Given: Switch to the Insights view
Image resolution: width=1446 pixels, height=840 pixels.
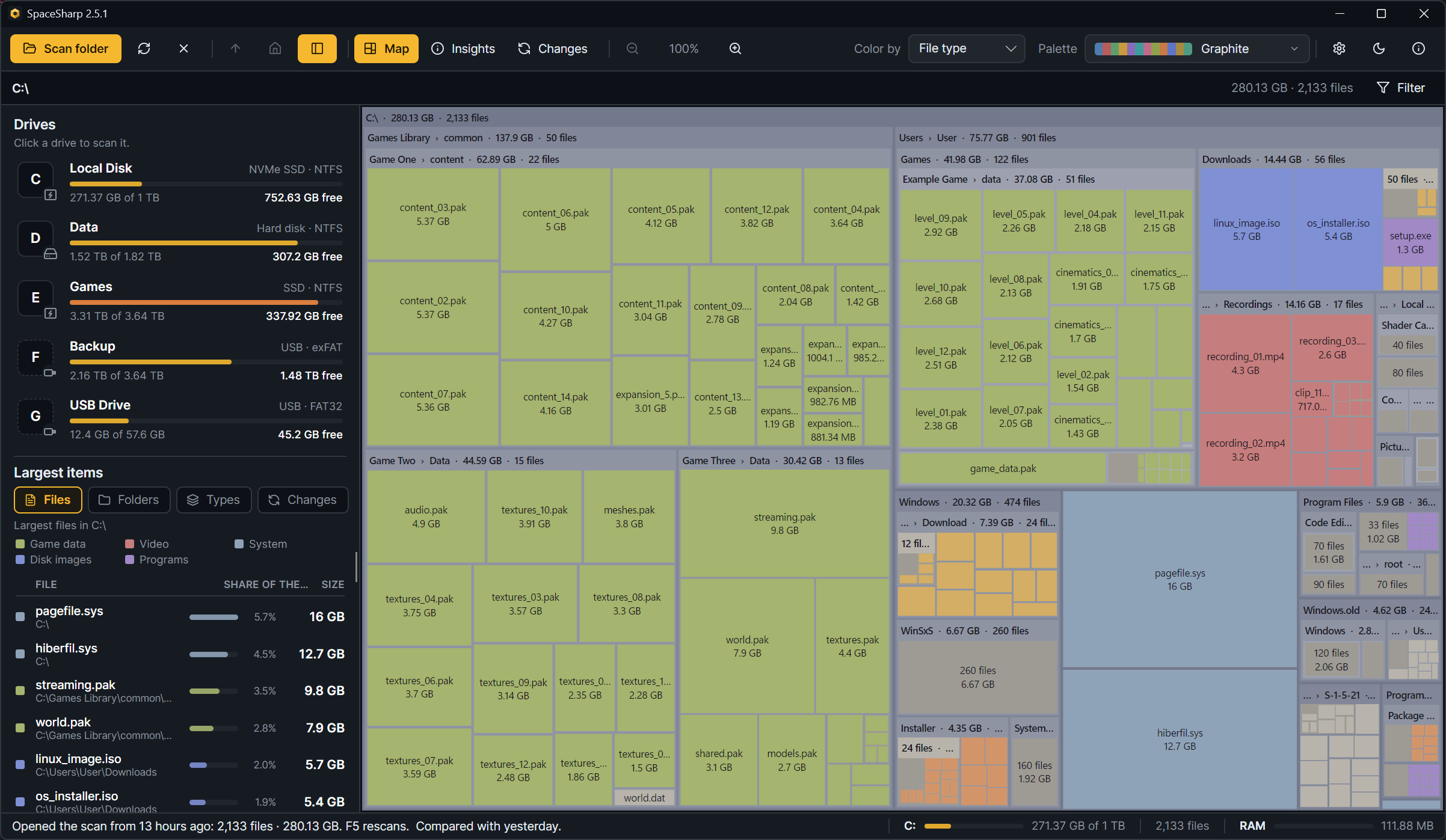Looking at the screenshot, I should coord(463,49).
